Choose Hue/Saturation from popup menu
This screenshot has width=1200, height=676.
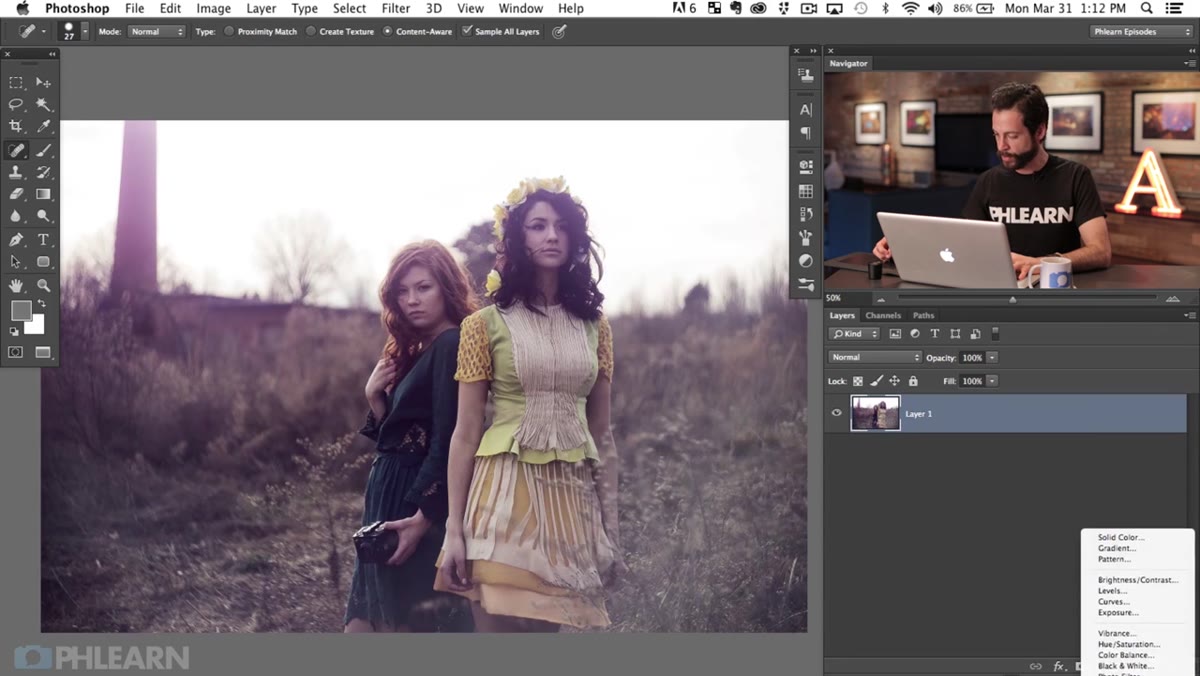pyautogui.click(x=1129, y=644)
